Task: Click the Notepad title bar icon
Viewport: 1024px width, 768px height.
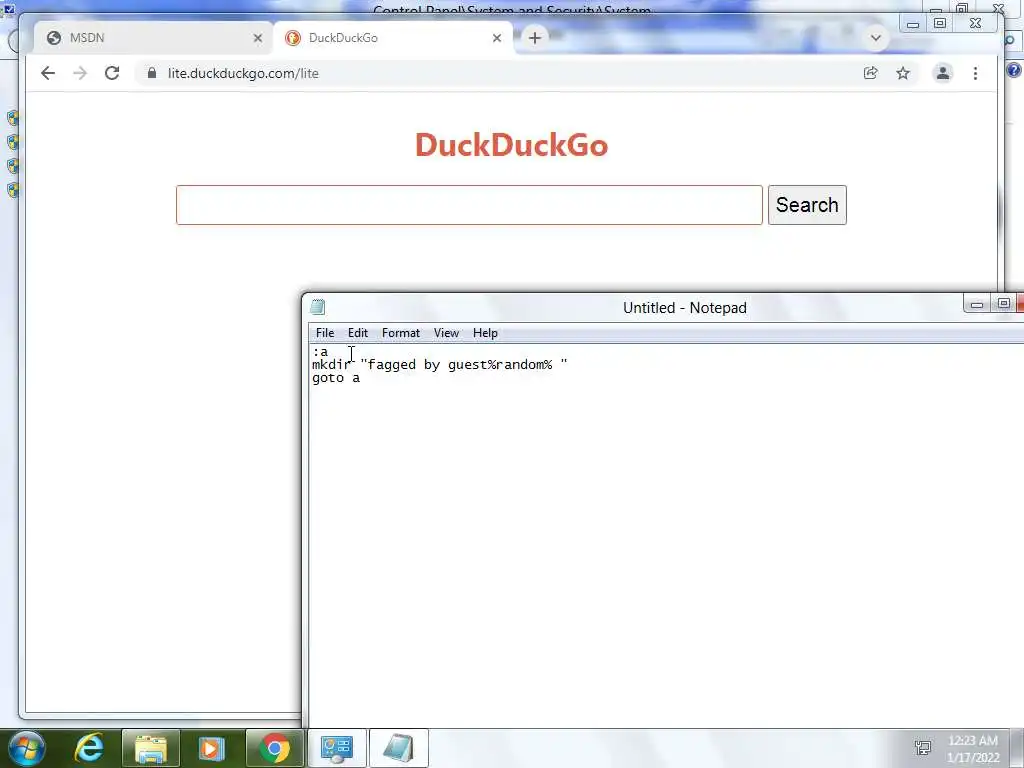Action: pos(318,307)
